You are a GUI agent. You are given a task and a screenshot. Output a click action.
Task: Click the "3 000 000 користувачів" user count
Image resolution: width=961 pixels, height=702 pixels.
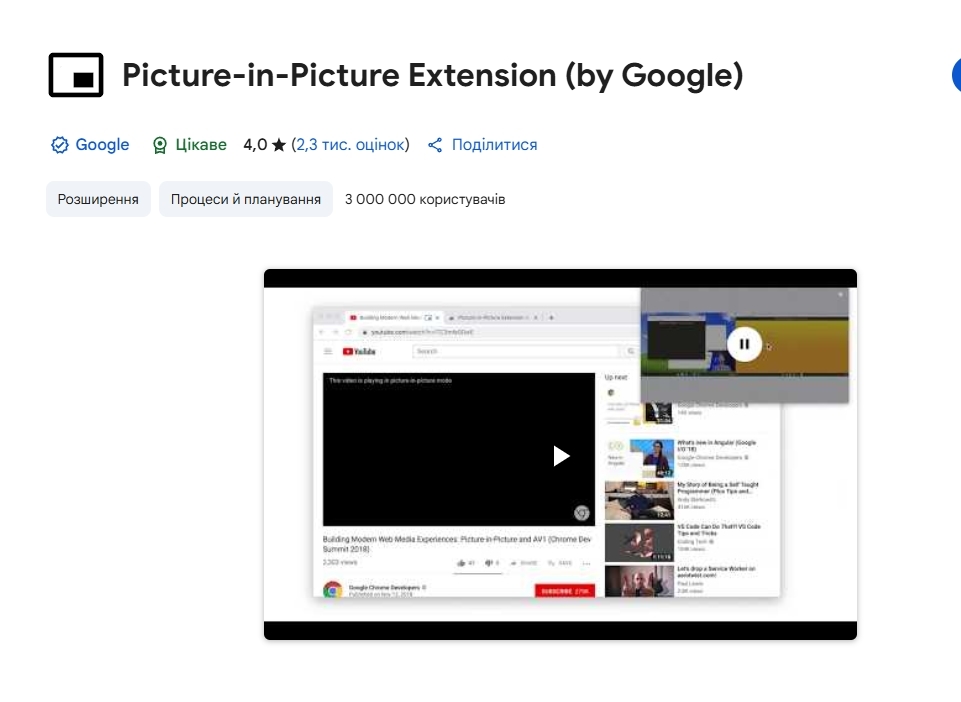click(425, 199)
